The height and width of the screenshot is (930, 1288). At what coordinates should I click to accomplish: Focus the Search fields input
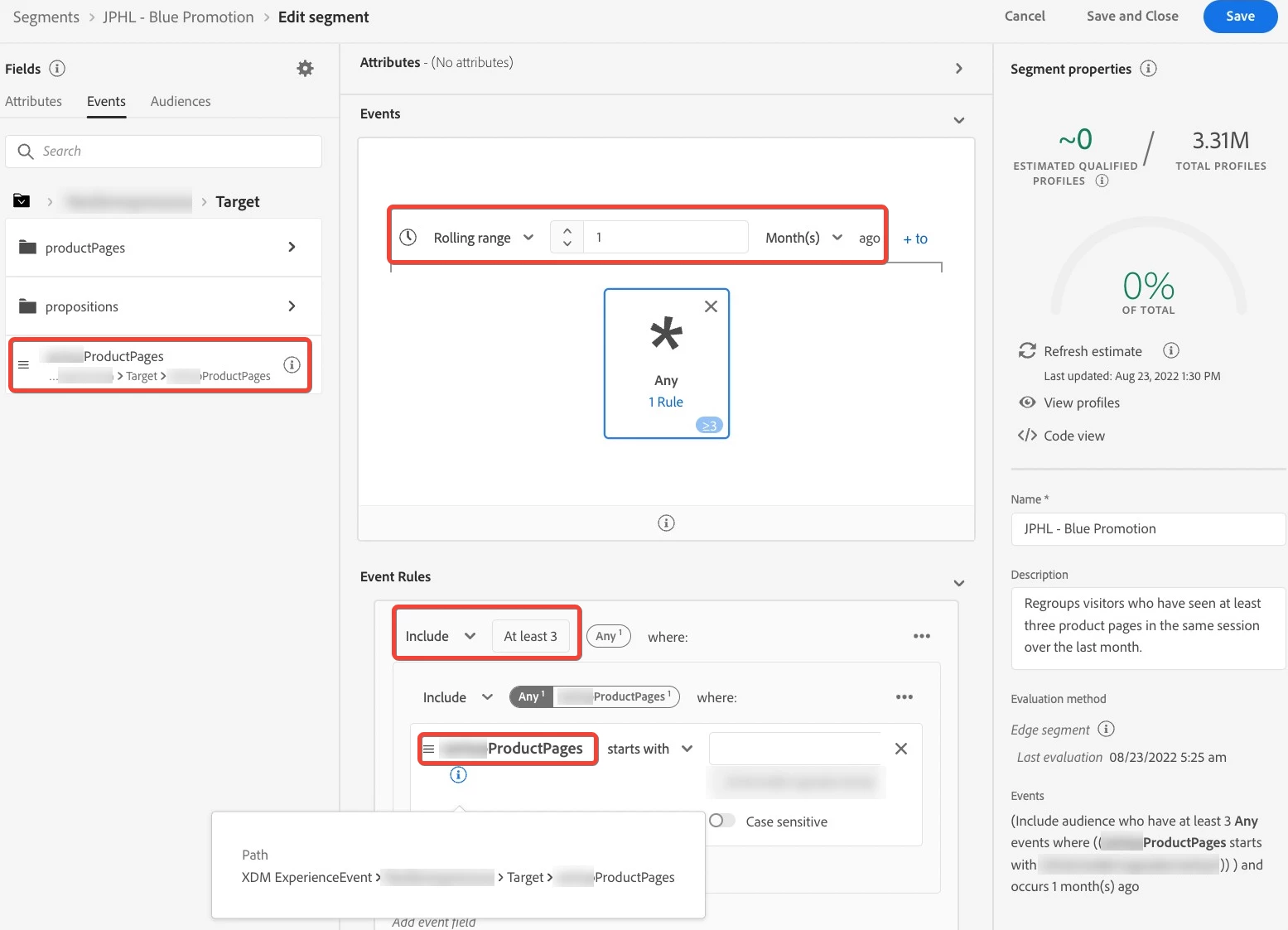164,152
